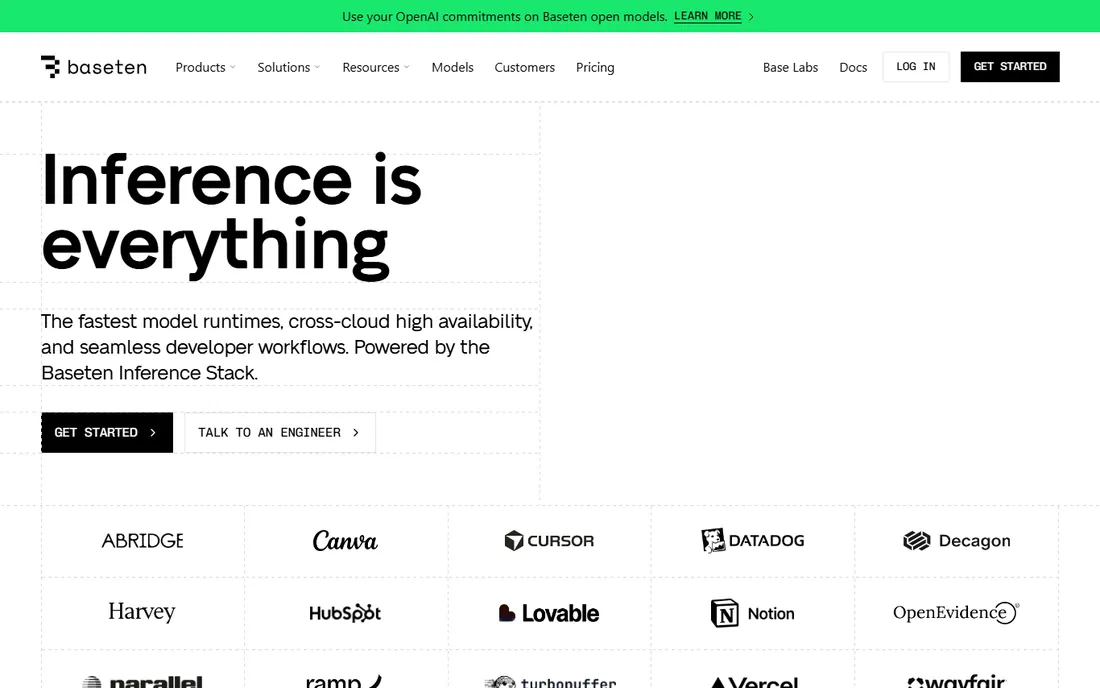
Task: Click the Lovable logo
Action: click(549, 613)
